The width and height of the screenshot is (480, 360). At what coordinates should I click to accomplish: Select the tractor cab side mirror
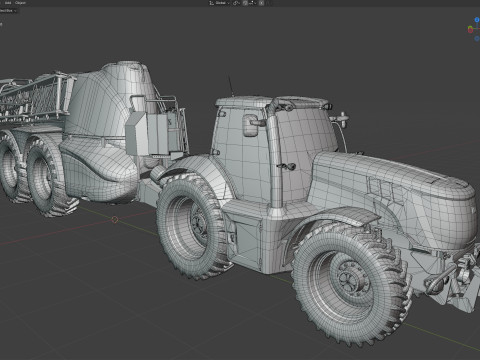pos(251,125)
